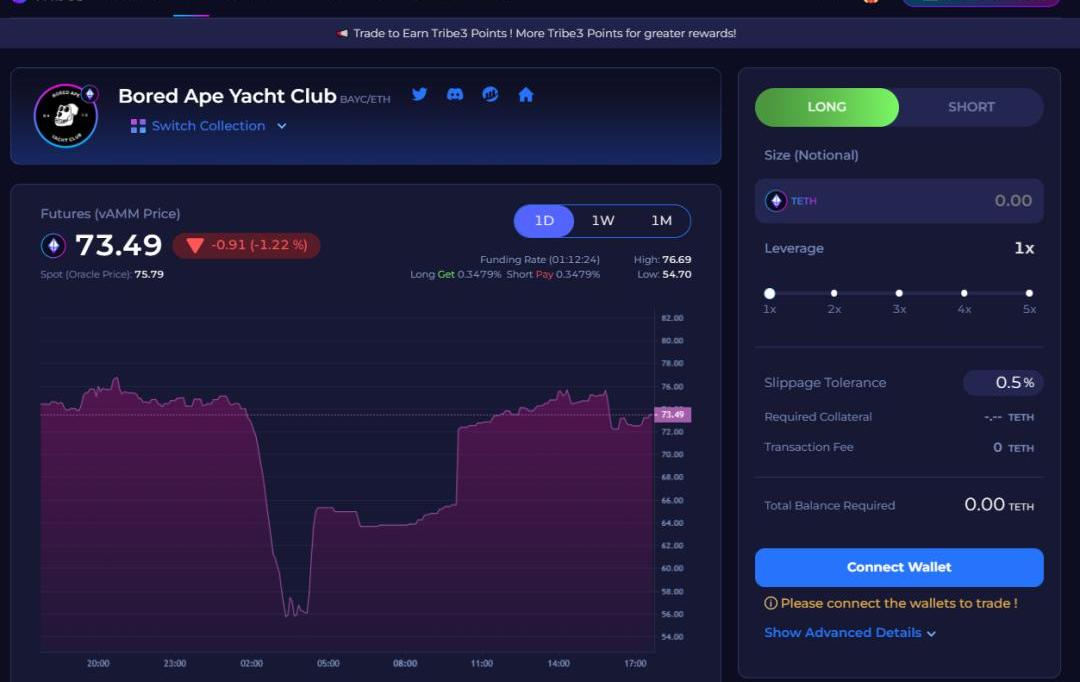
Task: Click the 73.49 futures price value
Action: coord(118,245)
